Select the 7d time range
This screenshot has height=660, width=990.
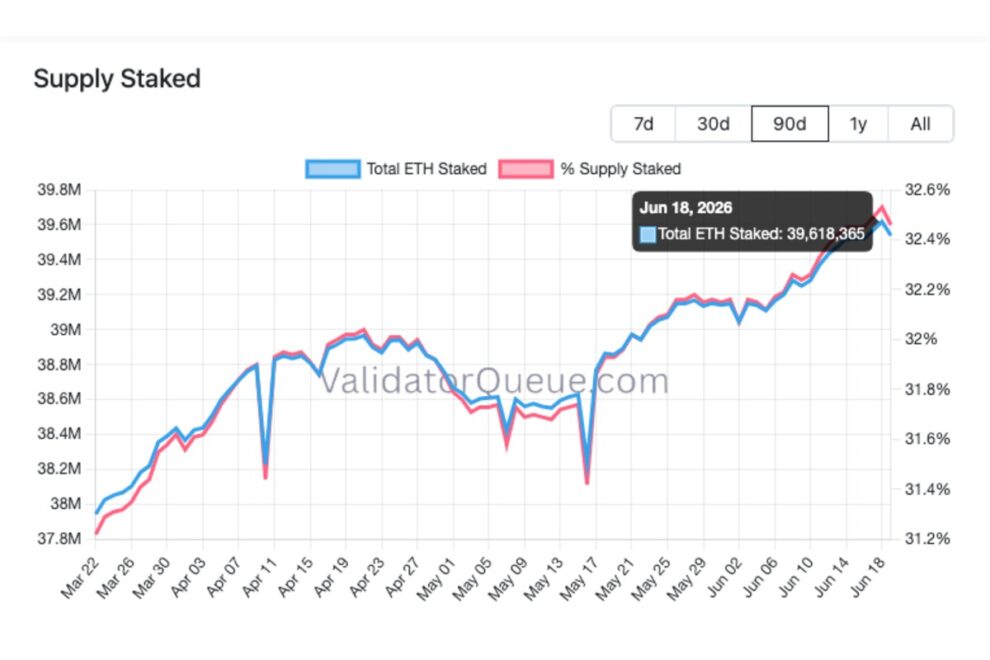[x=643, y=124]
